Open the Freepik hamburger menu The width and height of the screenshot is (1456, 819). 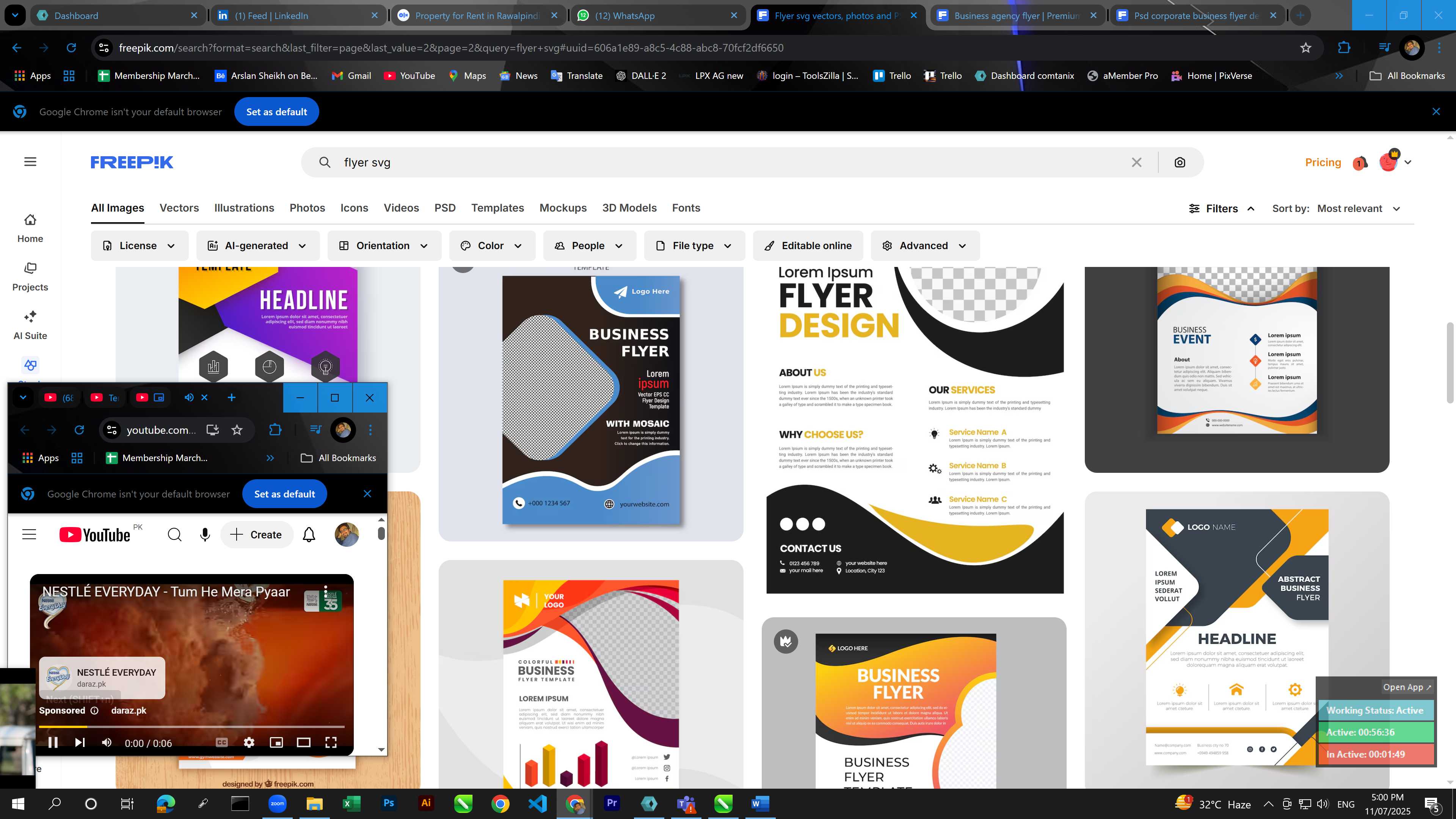[30, 162]
